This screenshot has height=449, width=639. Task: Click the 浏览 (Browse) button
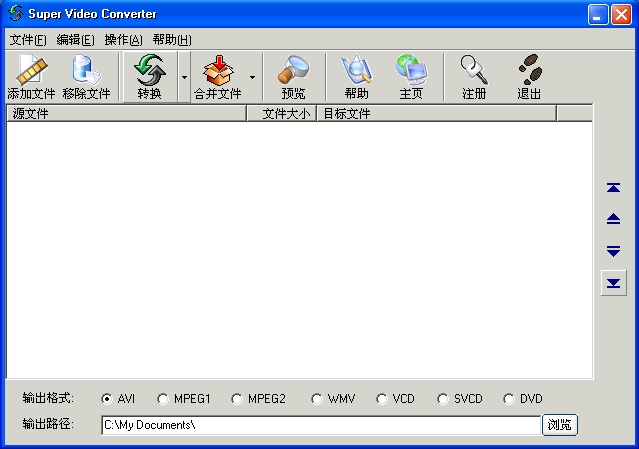pyautogui.click(x=560, y=425)
